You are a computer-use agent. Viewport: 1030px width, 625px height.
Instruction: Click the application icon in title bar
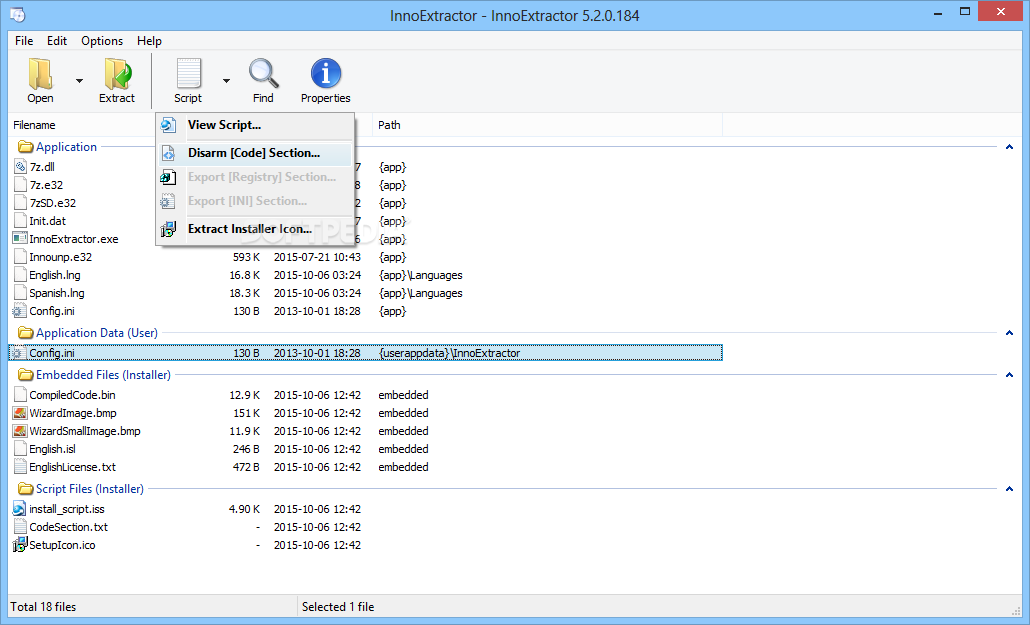(18, 14)
